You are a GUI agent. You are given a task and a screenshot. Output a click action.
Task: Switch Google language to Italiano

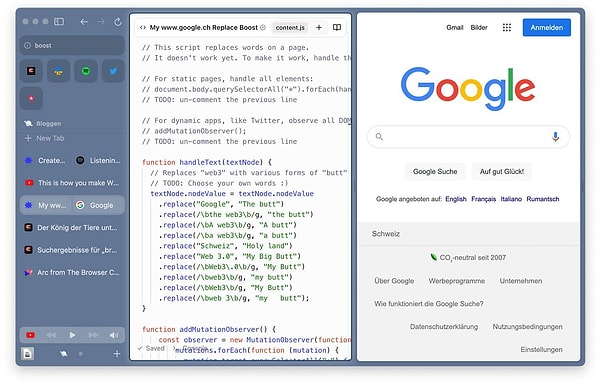tap(511, 199)
